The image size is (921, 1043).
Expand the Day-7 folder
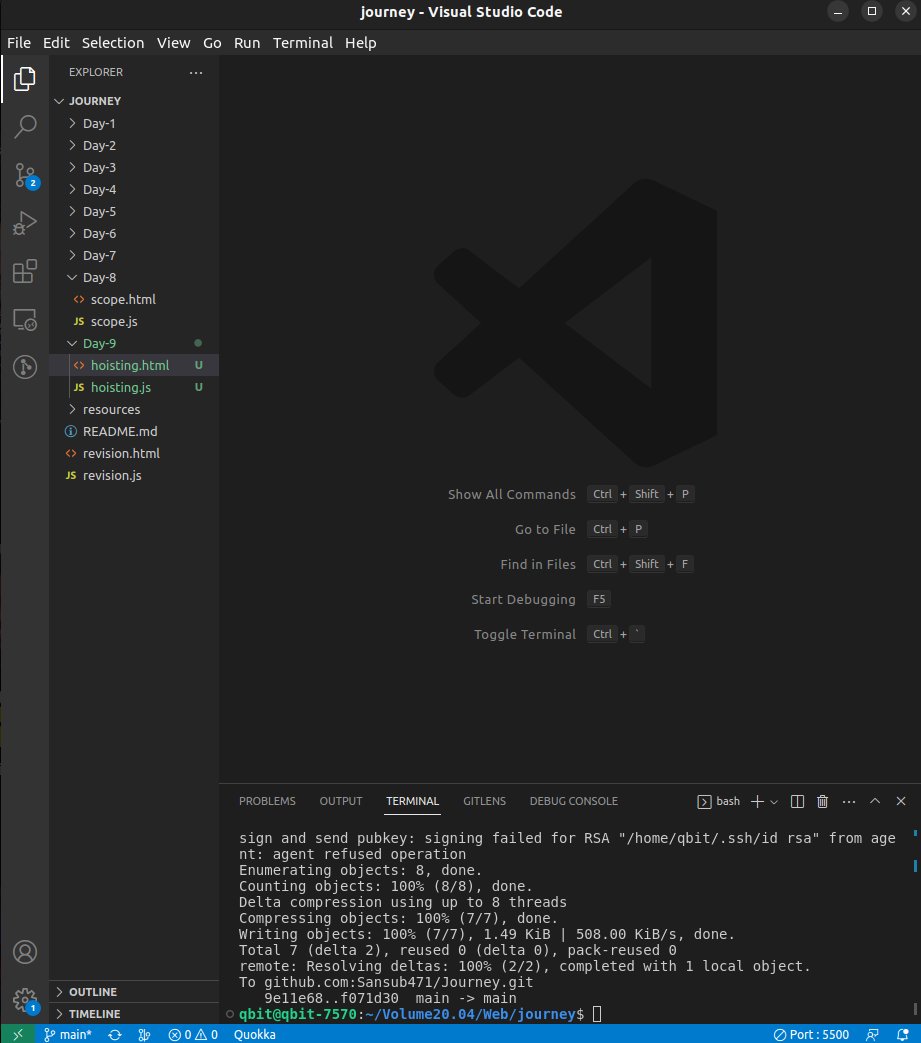[134, 255]
